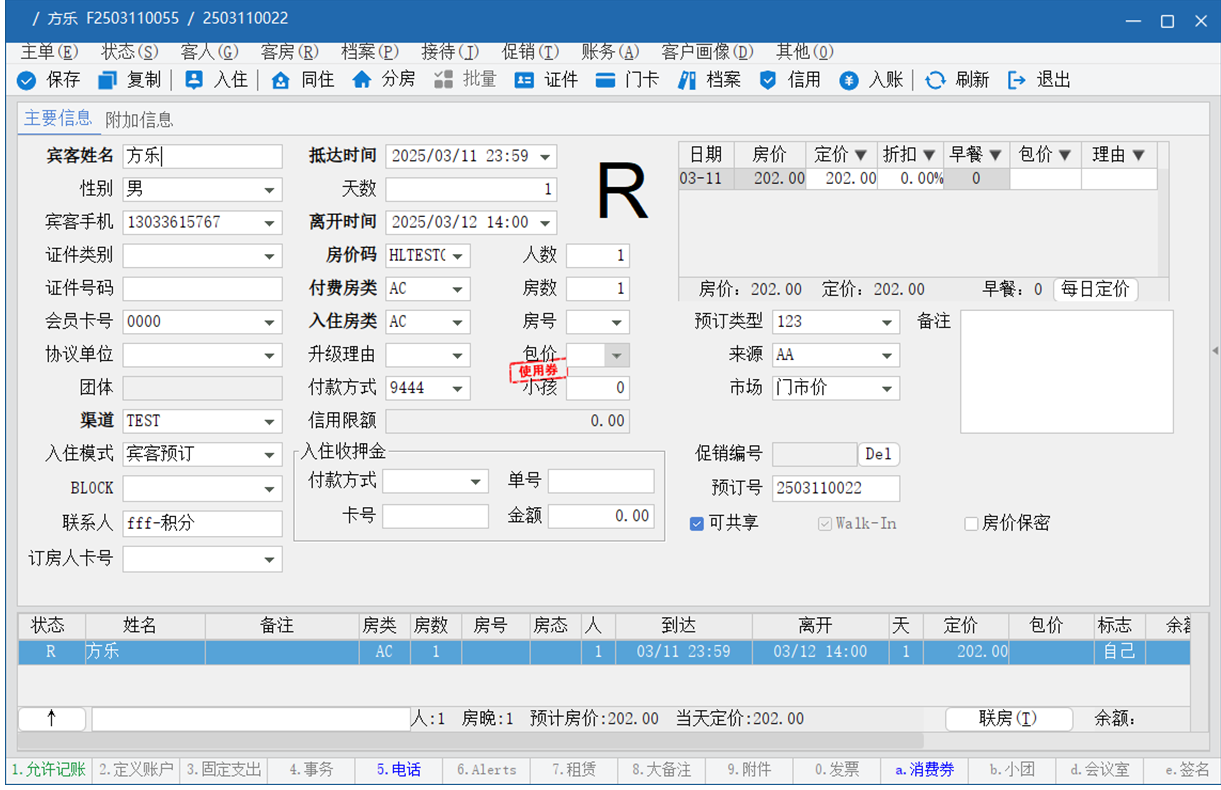The width and height of the screenshot is (1221, 790).
Task: Open the 主单 menu
Action: point(49,52)
